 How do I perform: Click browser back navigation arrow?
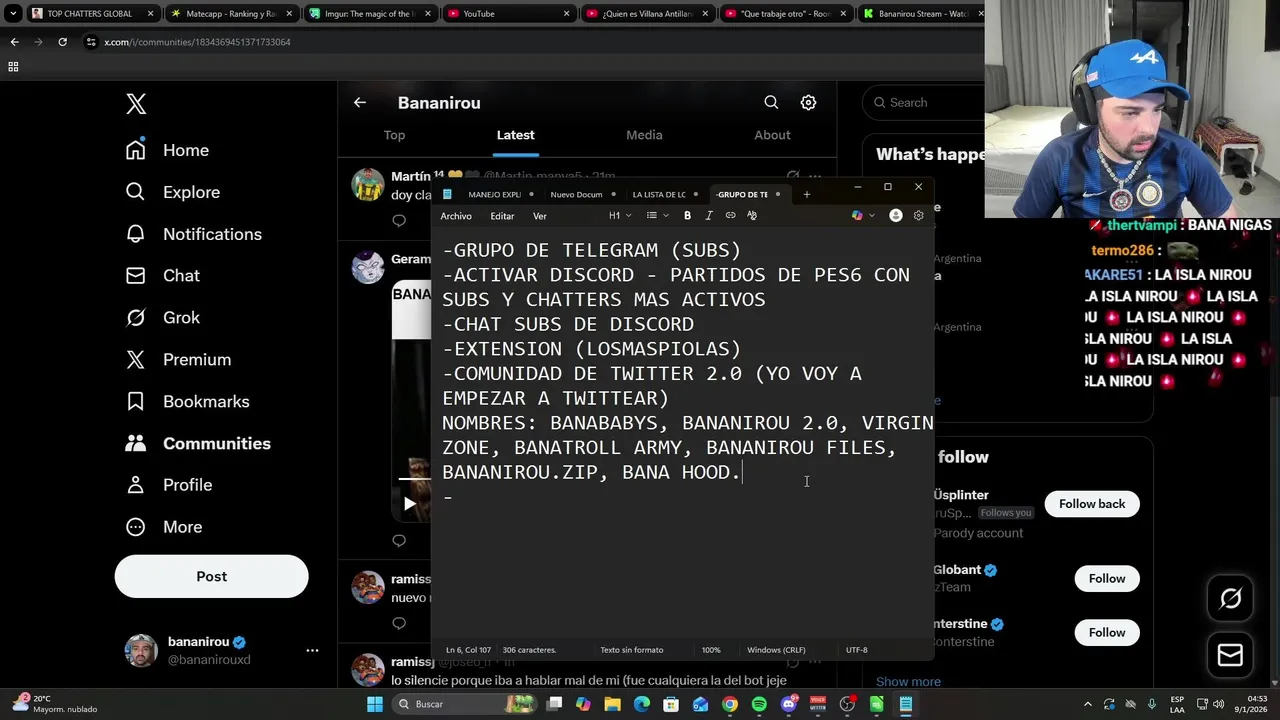coord(14,42)
